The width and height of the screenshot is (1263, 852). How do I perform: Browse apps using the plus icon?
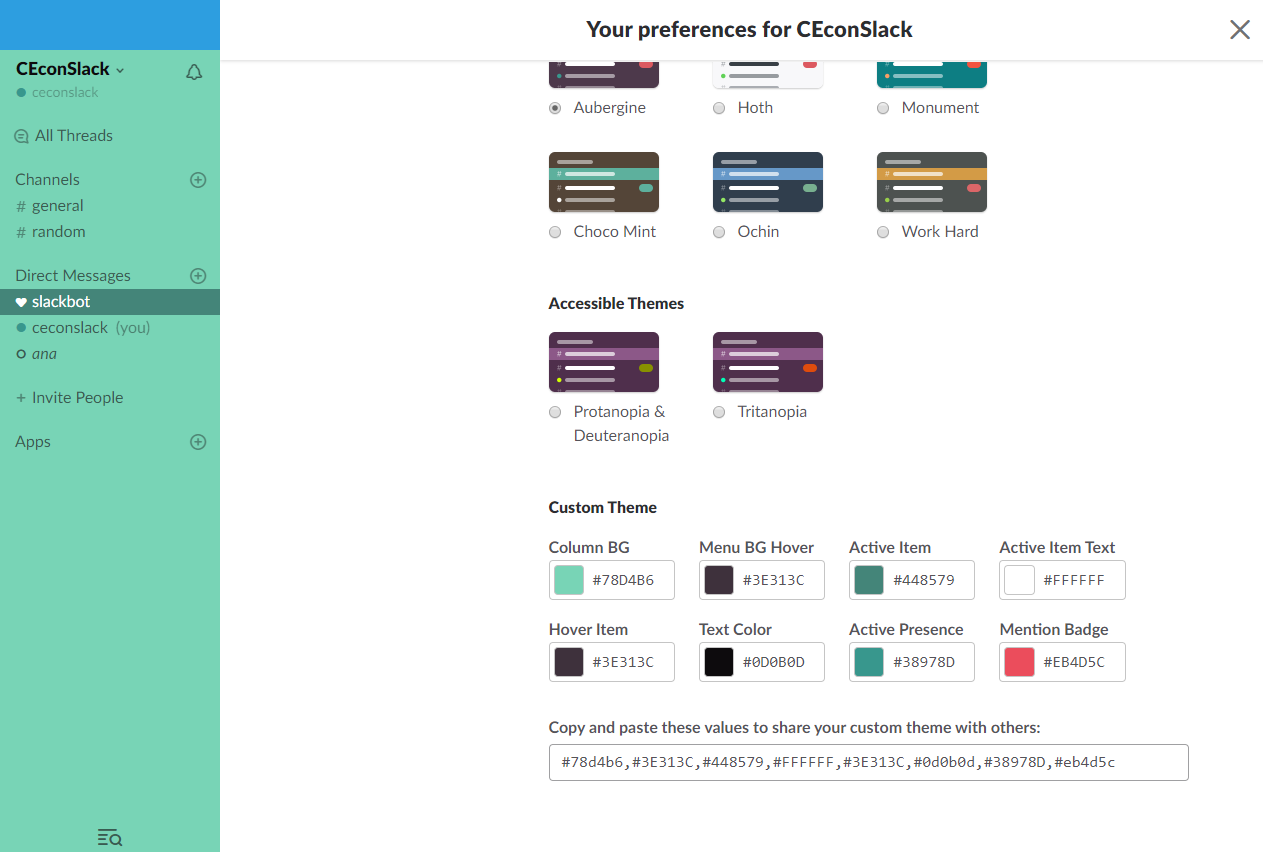click(198, 442)
